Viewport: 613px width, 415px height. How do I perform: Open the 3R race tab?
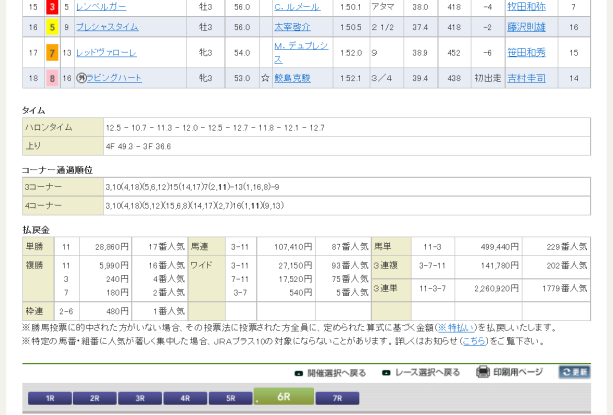(140, 398)
